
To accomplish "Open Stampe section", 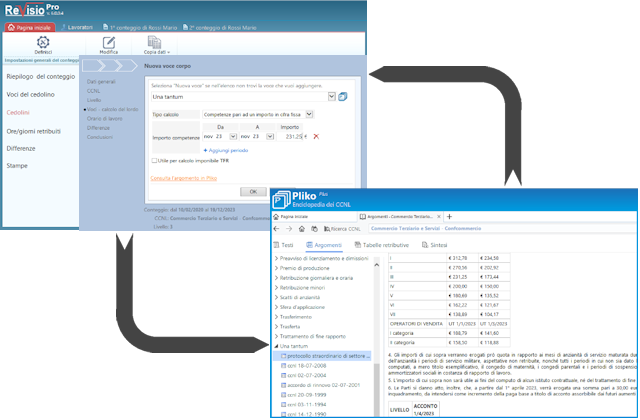I will coord(17,165).
